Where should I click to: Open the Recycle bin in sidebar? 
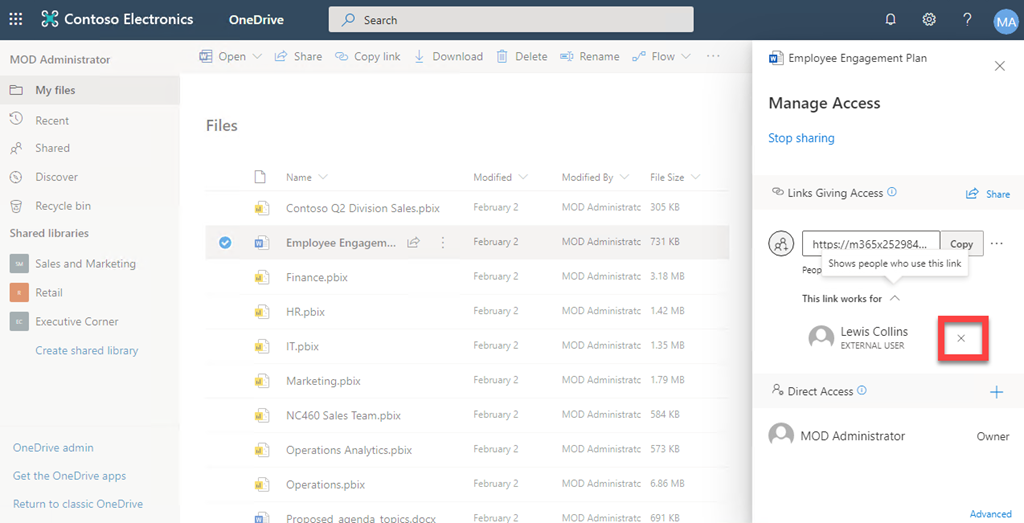pos(62,206)
